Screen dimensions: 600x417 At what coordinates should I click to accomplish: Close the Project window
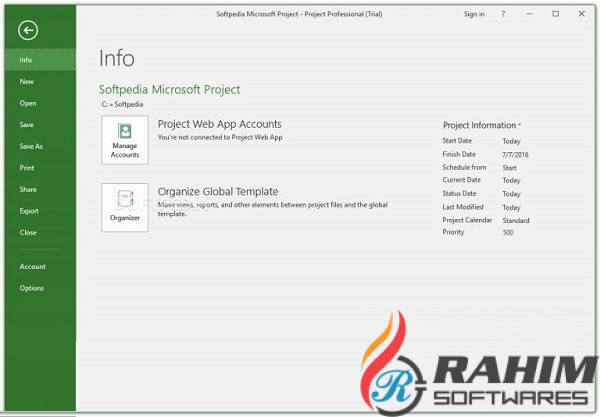coord(582,14)
